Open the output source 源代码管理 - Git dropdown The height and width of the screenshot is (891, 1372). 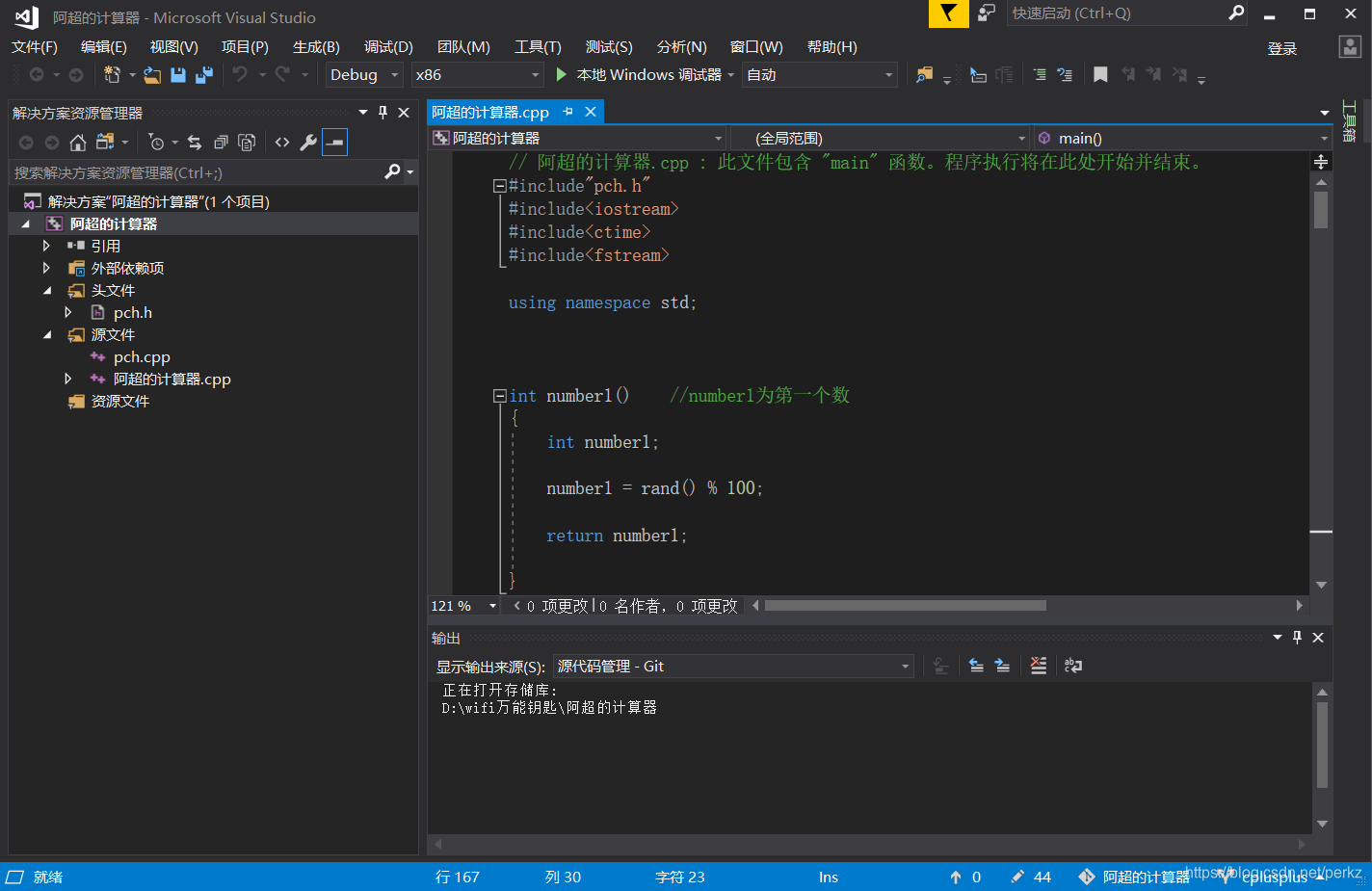[733, 666]
